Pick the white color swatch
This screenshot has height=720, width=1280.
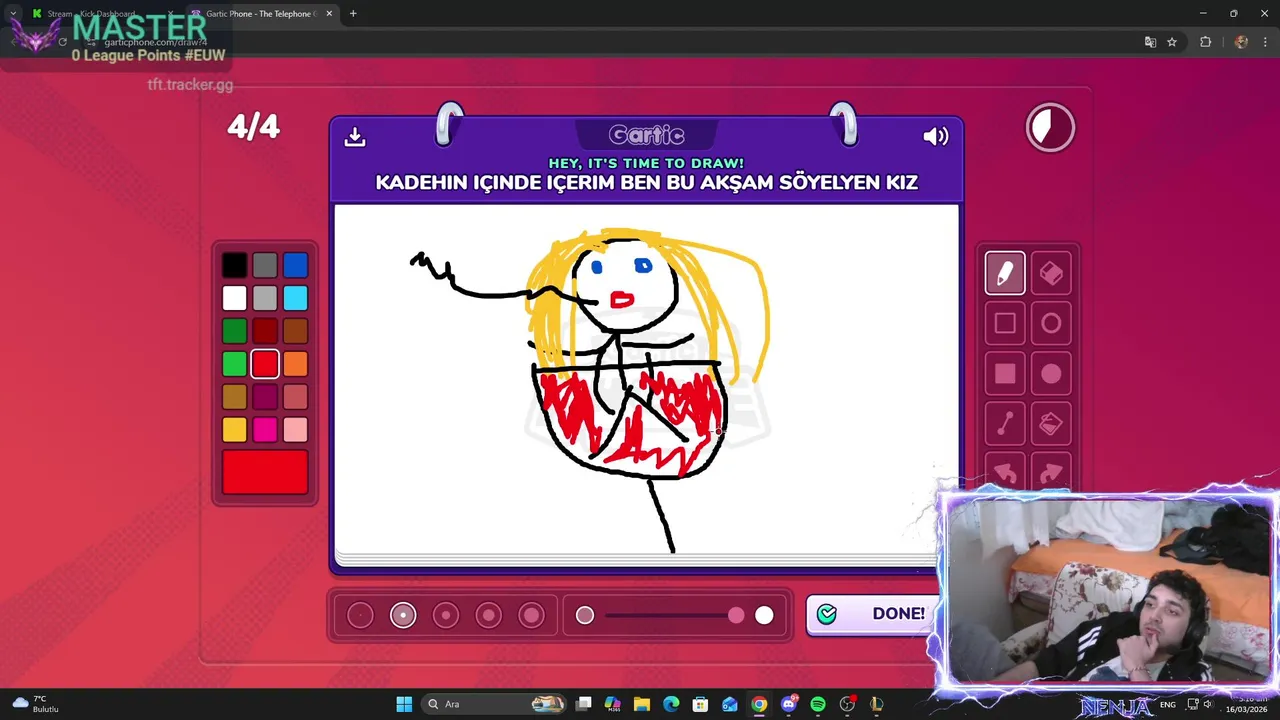pos(234,298)
